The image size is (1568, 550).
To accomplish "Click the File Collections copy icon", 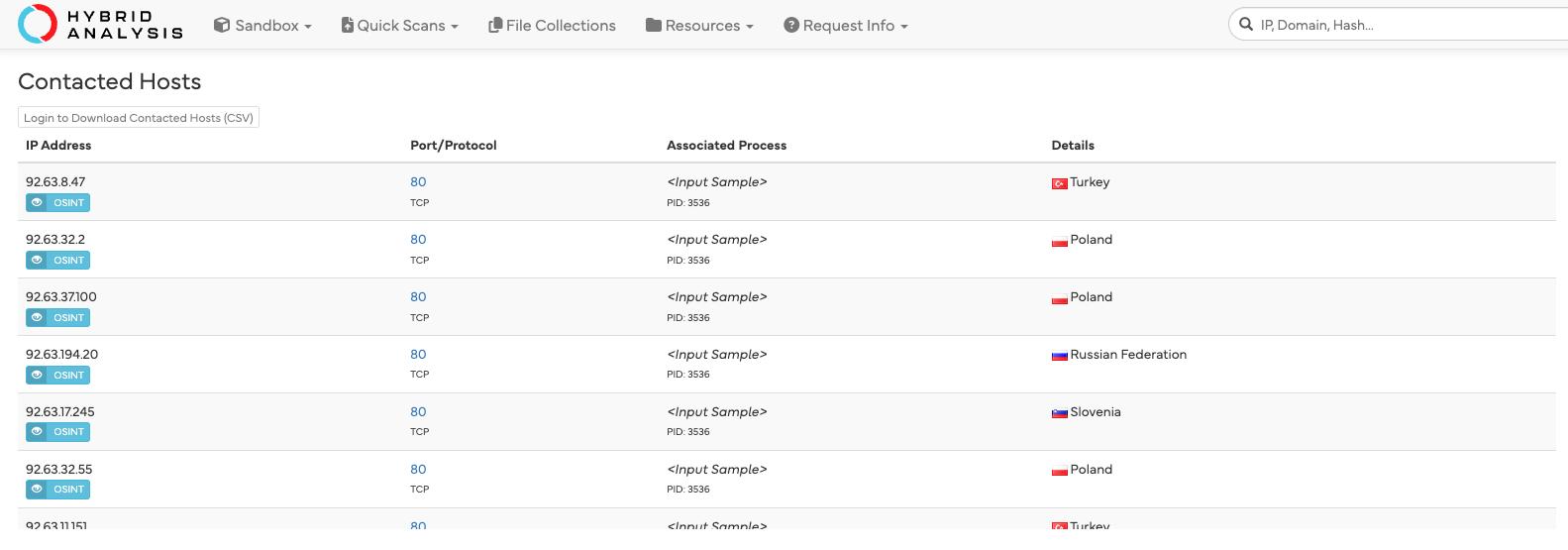I will (495, 25).
